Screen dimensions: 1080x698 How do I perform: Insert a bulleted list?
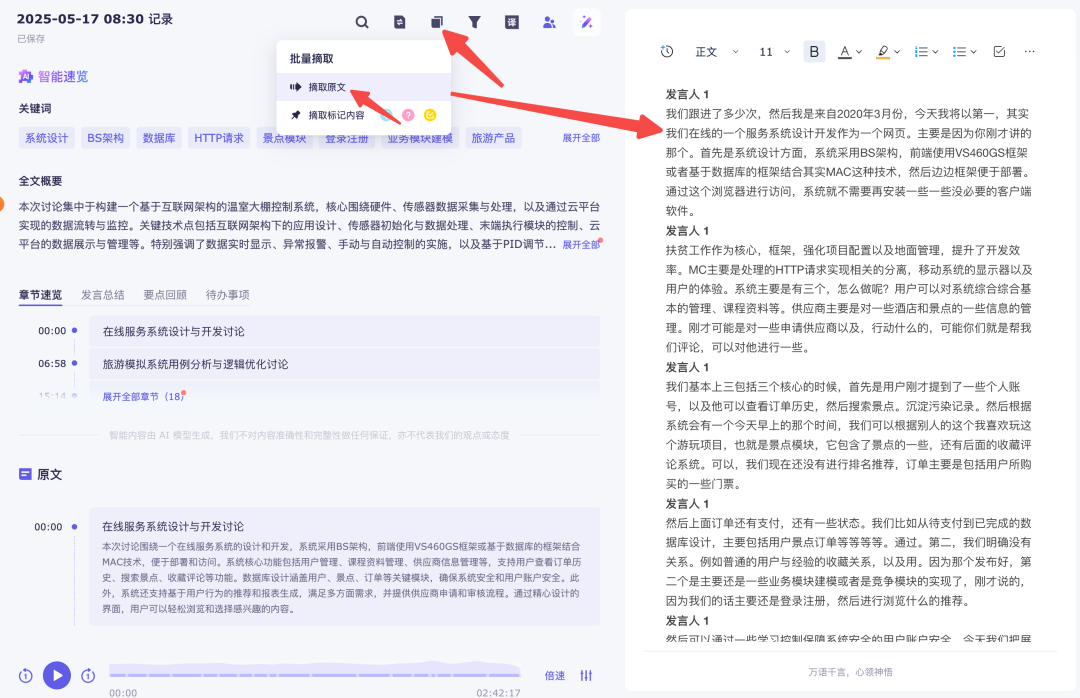[959, 52]
